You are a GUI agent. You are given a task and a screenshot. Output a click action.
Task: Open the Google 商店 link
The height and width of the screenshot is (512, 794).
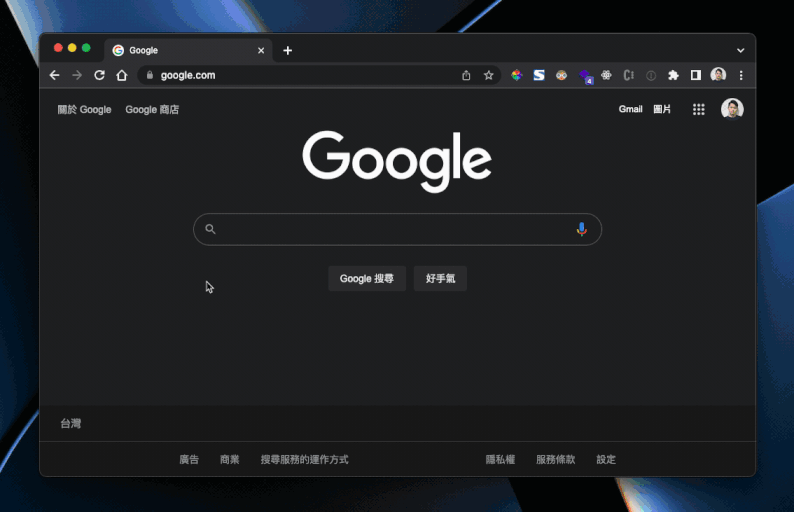pos(152,109)
